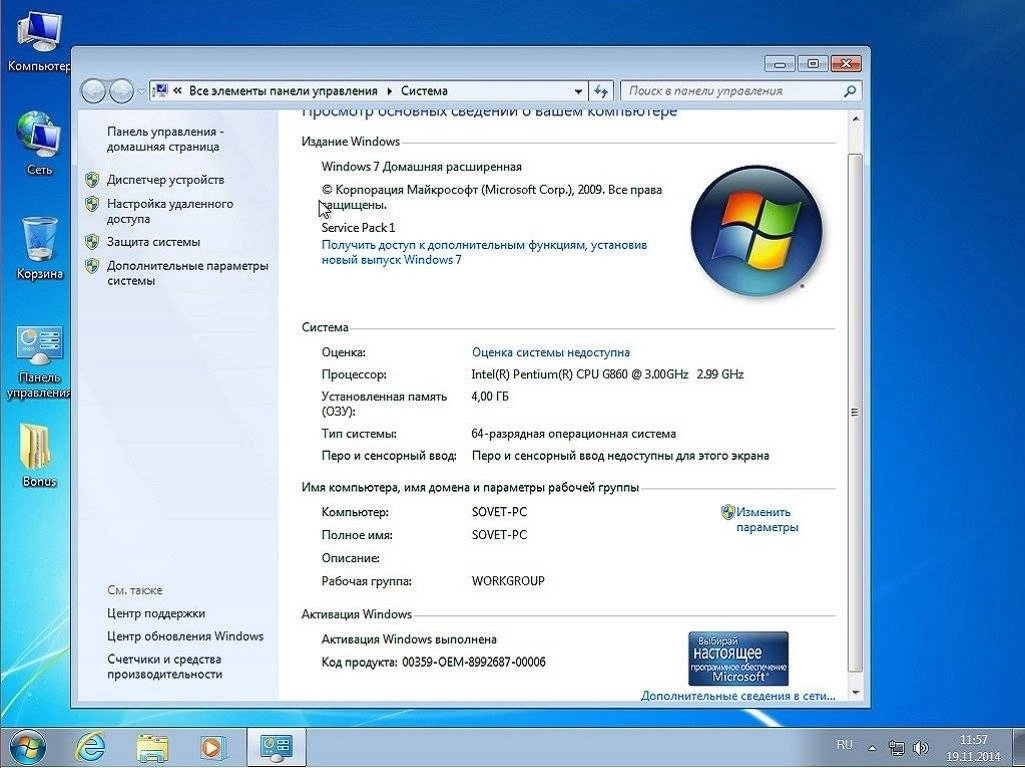
Task: Open the Корзина recycle bin icon
Action: pyautogui.click(x=39, y=248)
